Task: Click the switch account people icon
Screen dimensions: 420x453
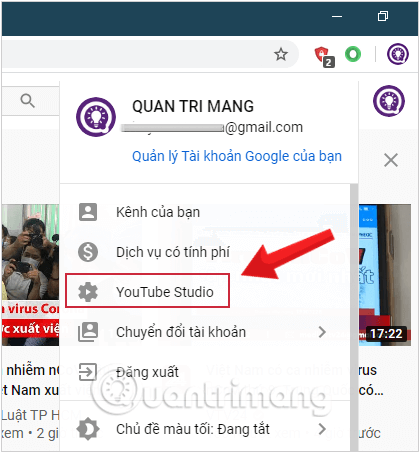Action: pyautogui.click(x=88, y=332)
